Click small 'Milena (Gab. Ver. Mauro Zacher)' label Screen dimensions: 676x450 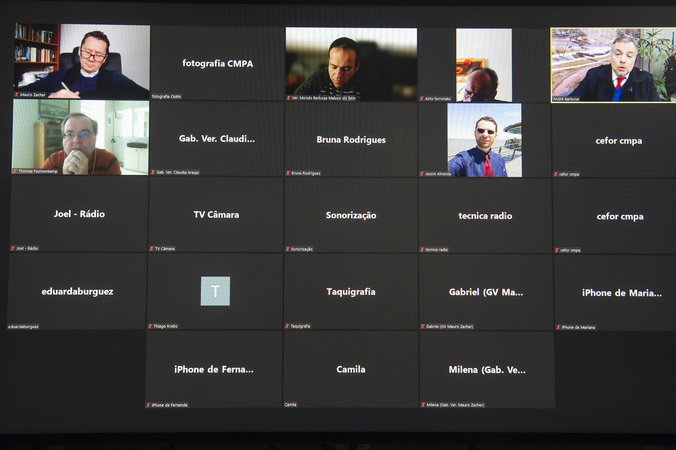[x=455, y=405]
